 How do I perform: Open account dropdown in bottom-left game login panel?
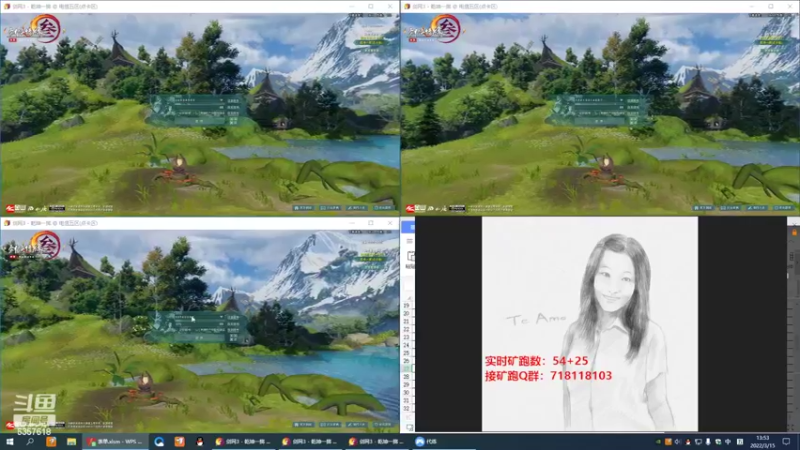(x=221, y=316)
